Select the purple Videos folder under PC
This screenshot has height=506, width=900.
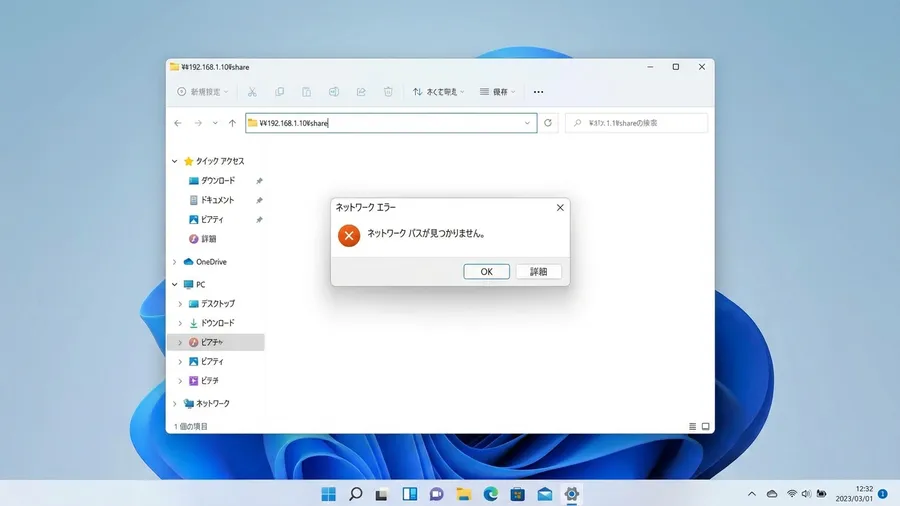coord(204,380)
